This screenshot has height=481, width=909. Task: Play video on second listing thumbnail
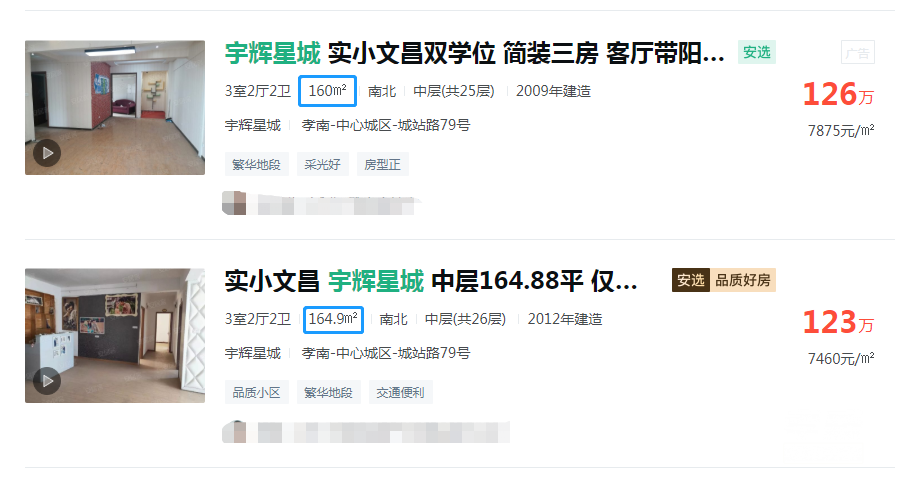point(47,381)
